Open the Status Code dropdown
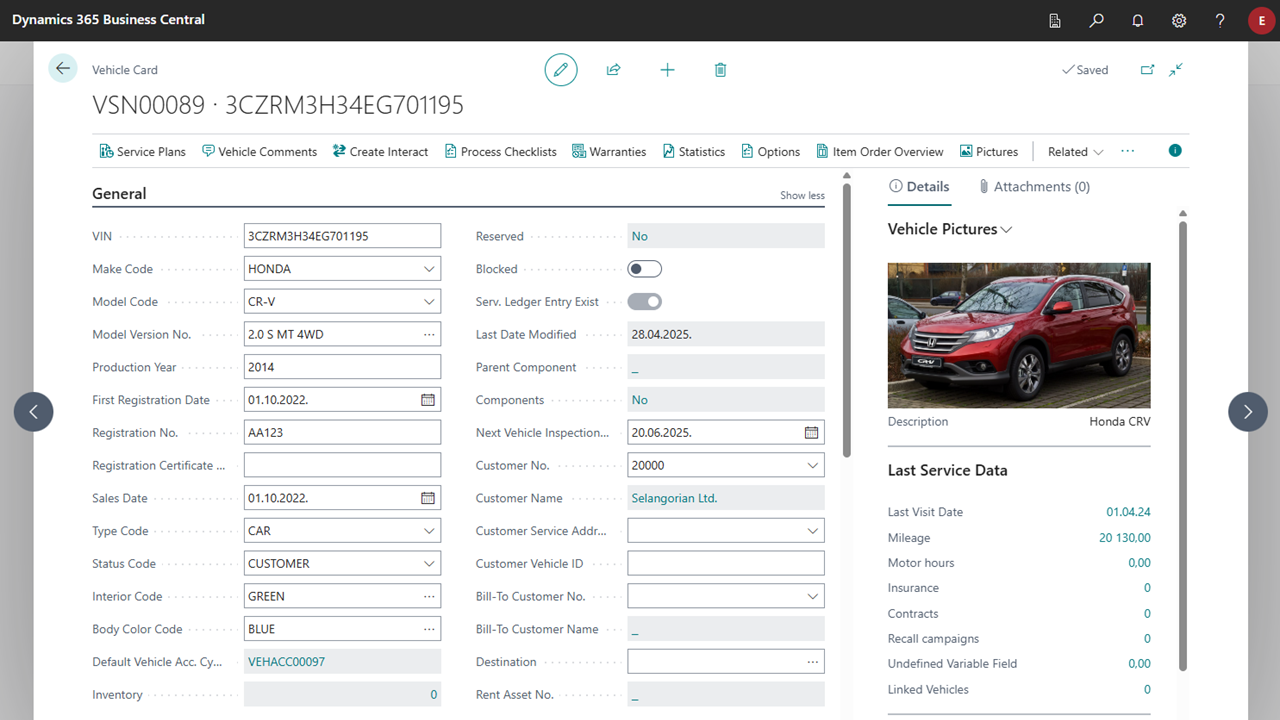 pos(429,563)
